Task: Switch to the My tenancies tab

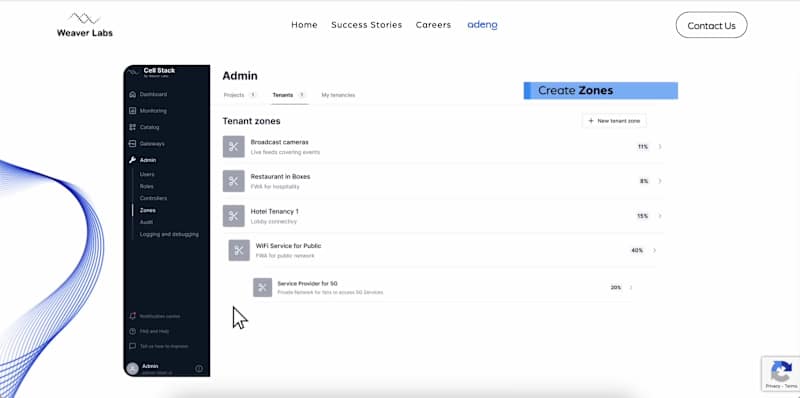Action: point(338,95)
